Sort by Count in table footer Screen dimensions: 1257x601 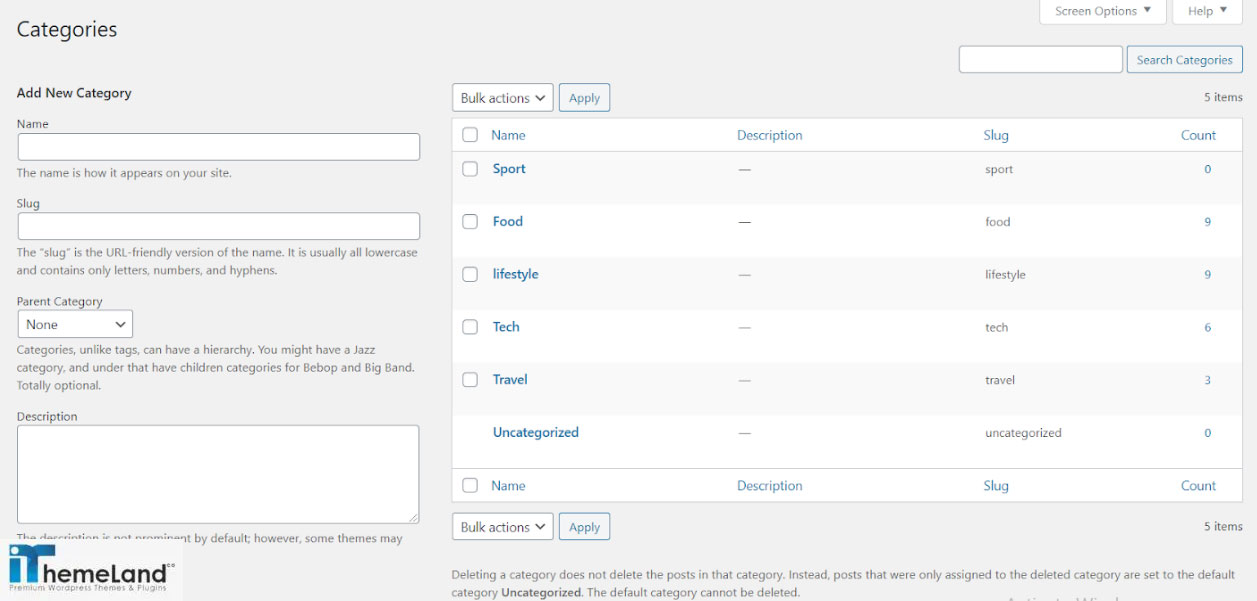tap(1198, 485)
